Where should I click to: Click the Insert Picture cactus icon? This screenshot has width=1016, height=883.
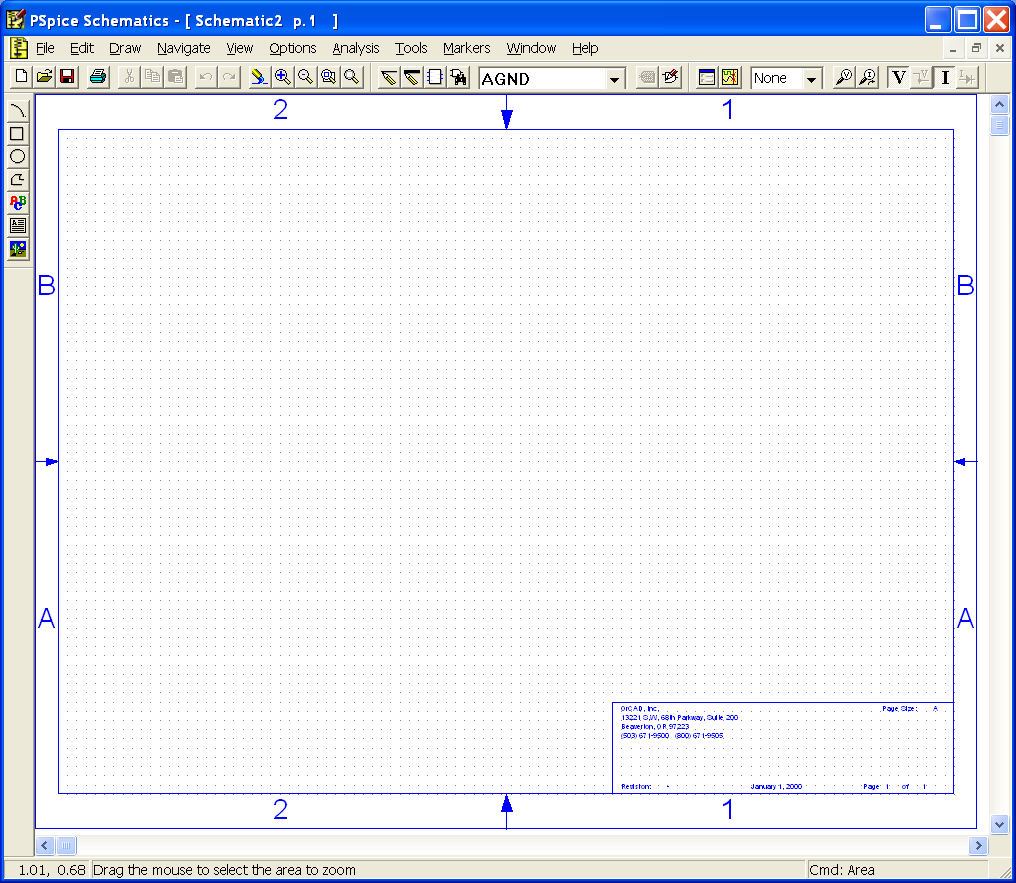17,249
